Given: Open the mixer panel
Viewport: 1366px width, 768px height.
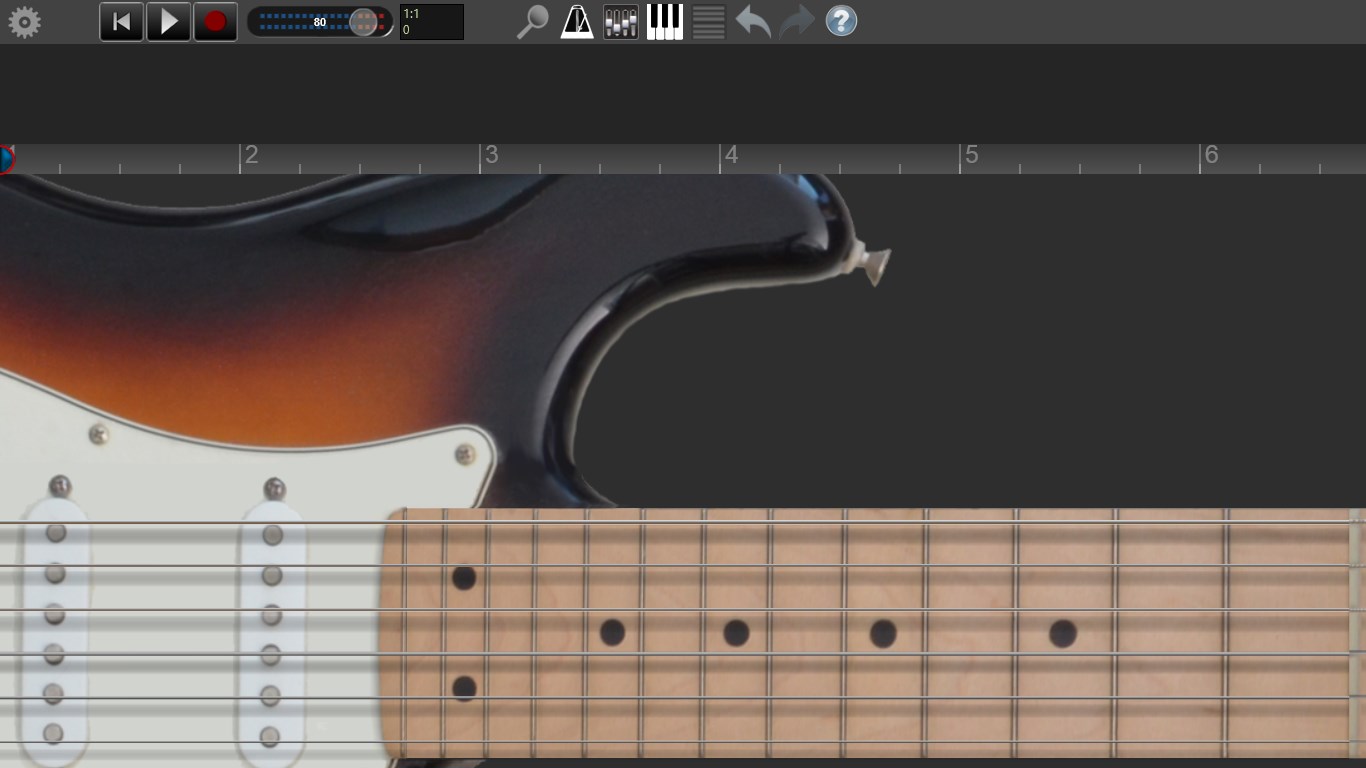Looking at the screenshot, I should [x=620, y=21].
